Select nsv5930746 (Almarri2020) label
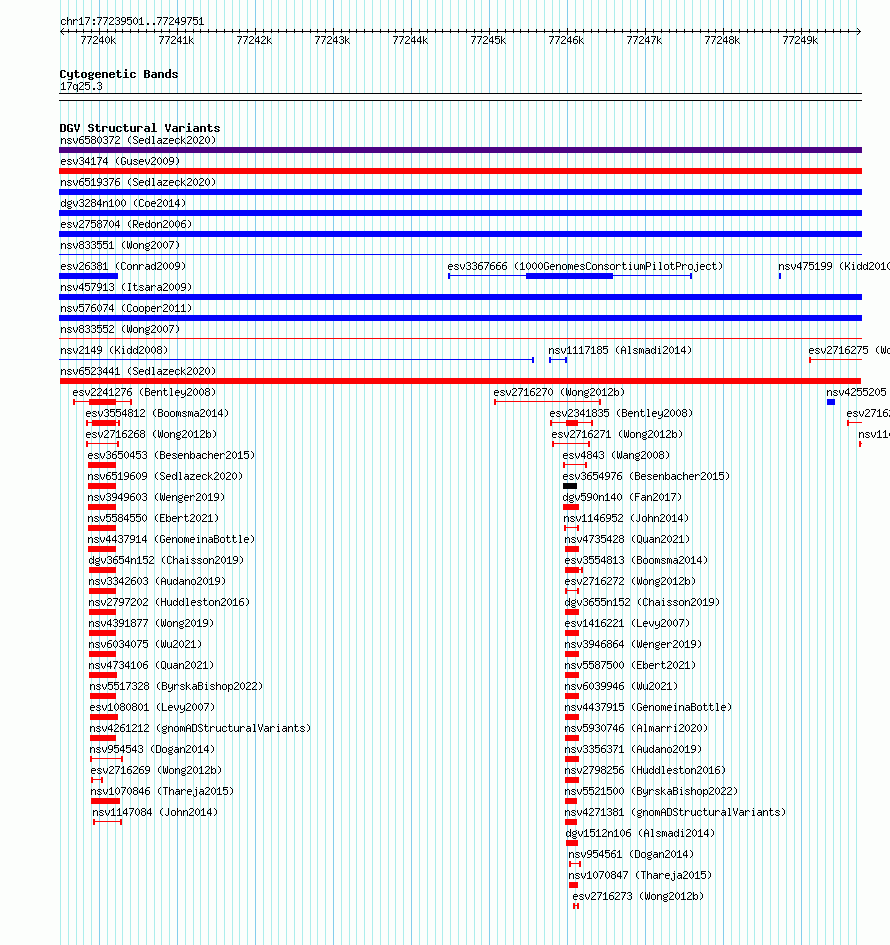The image size is (890, 945). [636, 729]
